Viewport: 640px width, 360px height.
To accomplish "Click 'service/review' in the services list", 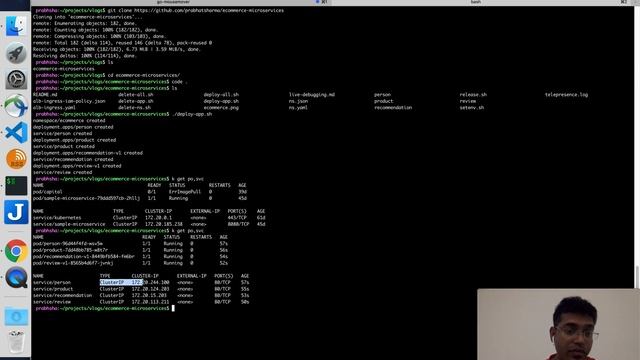I will [52, 302].
